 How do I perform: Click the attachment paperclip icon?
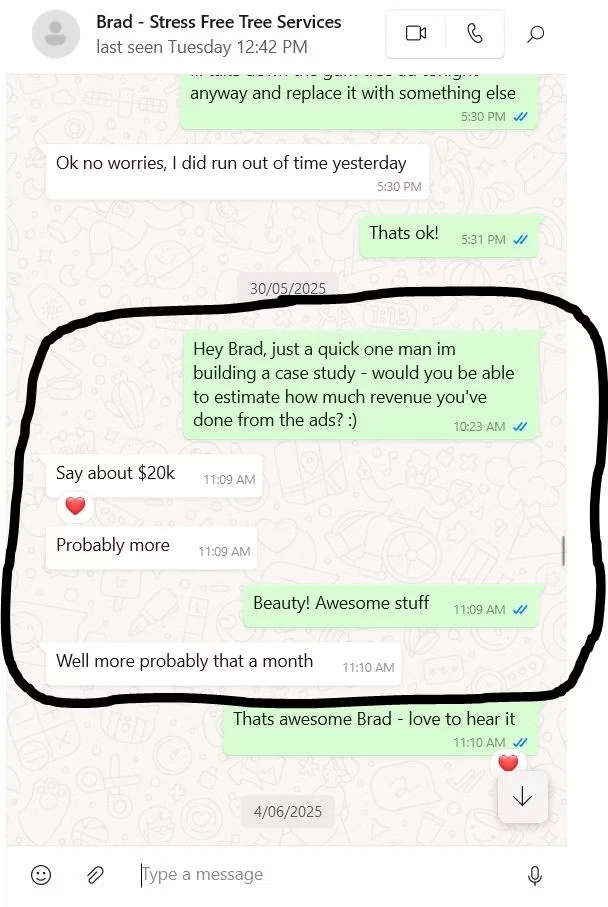coord(95,875)
